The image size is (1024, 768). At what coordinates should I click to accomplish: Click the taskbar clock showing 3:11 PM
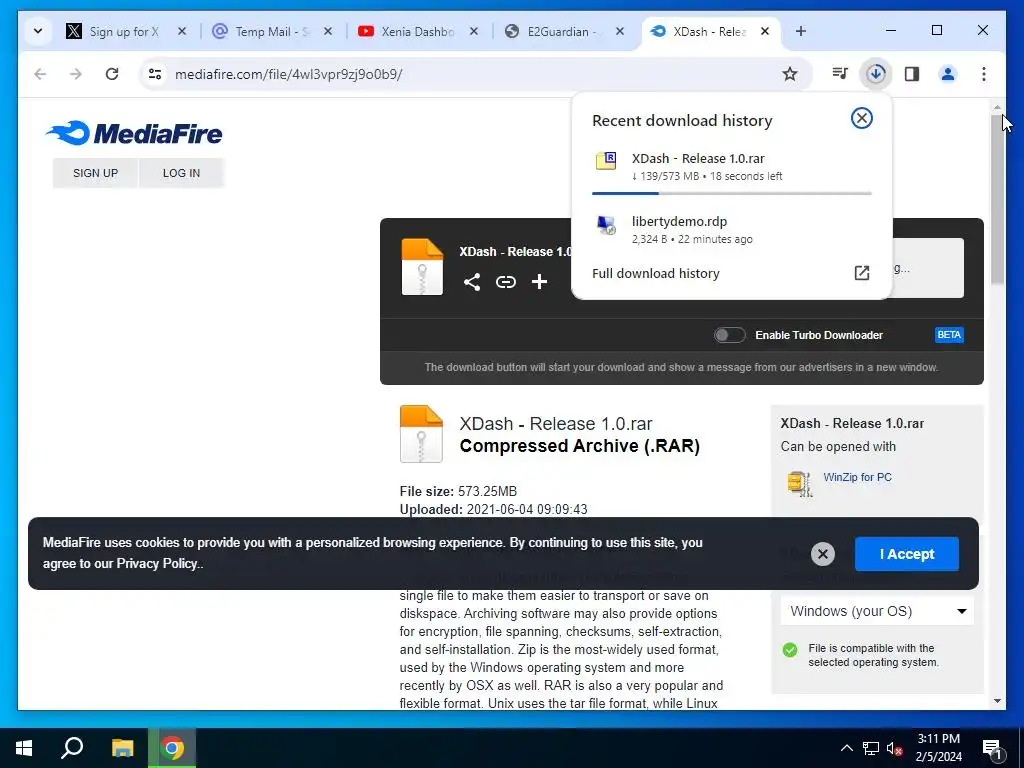tap(938, 748)
